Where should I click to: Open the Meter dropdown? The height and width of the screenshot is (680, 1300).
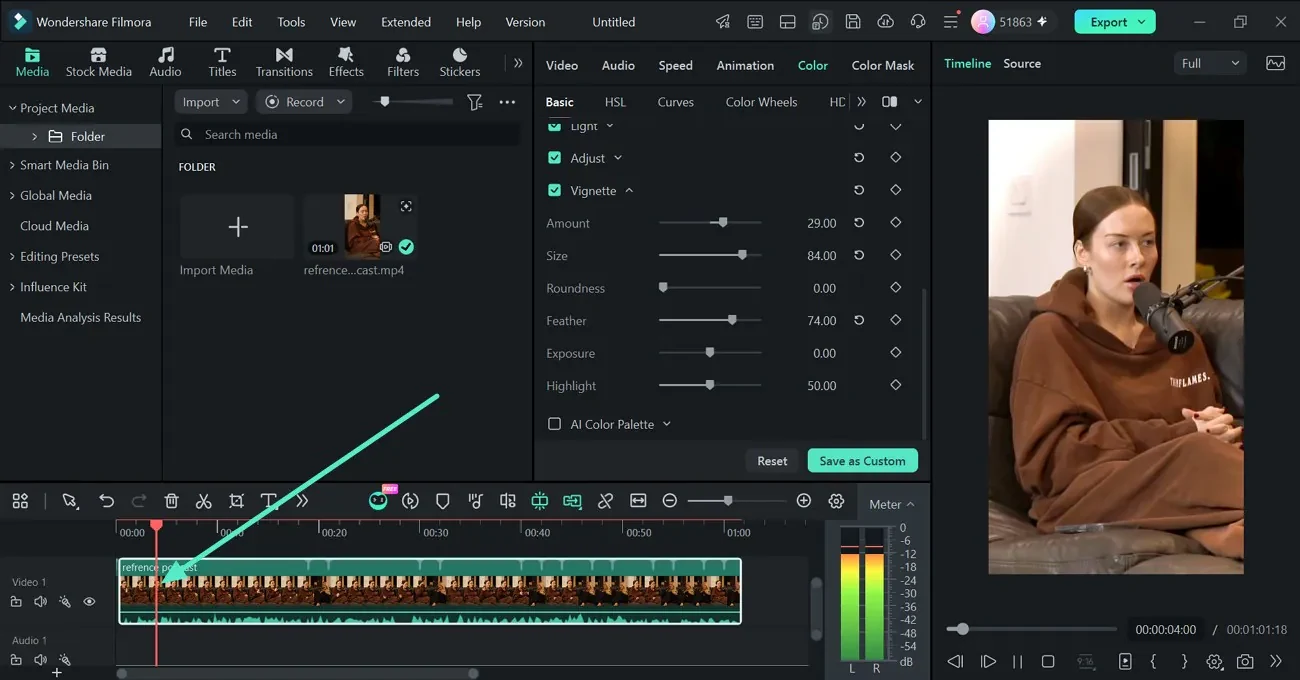point(891,504)
